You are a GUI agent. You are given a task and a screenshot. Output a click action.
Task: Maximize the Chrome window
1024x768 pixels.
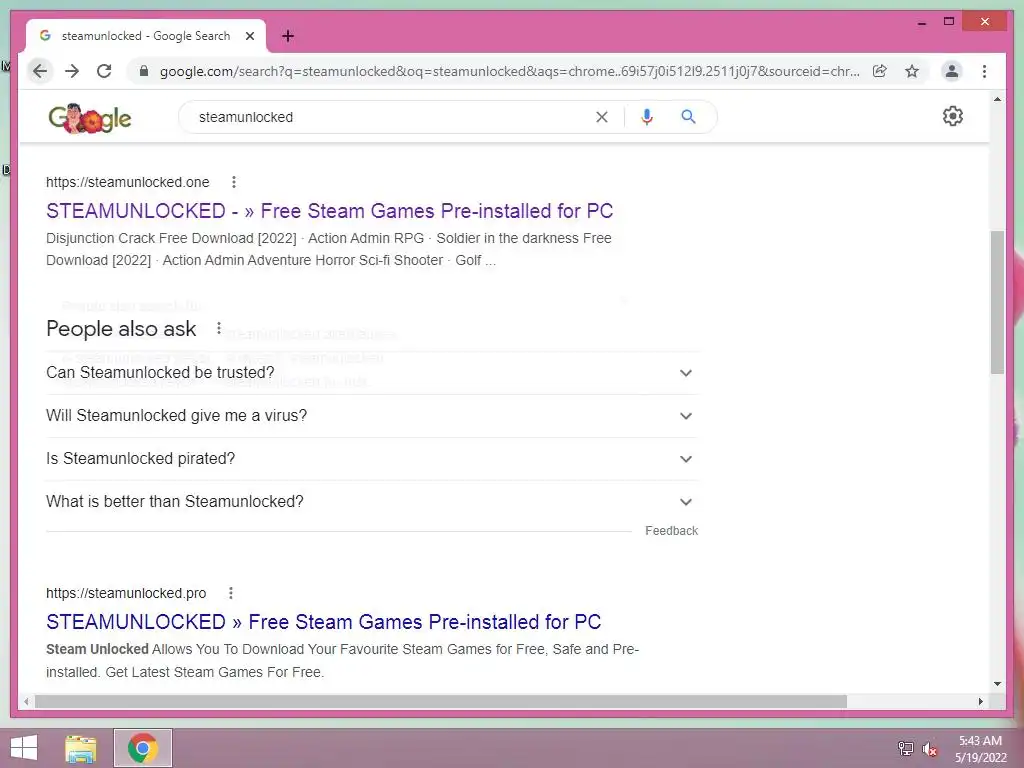pyautogui.click(x=949, y=22)
